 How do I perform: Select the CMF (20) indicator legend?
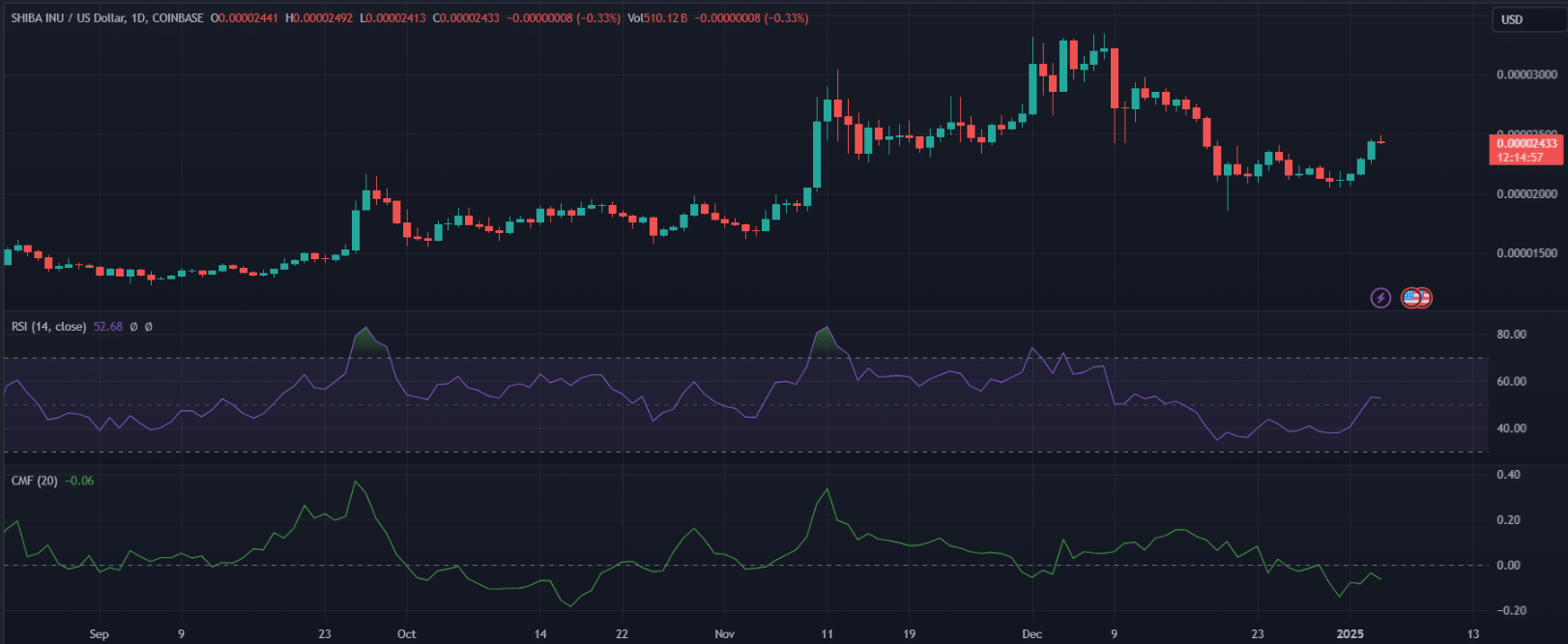tap(35, 481)
